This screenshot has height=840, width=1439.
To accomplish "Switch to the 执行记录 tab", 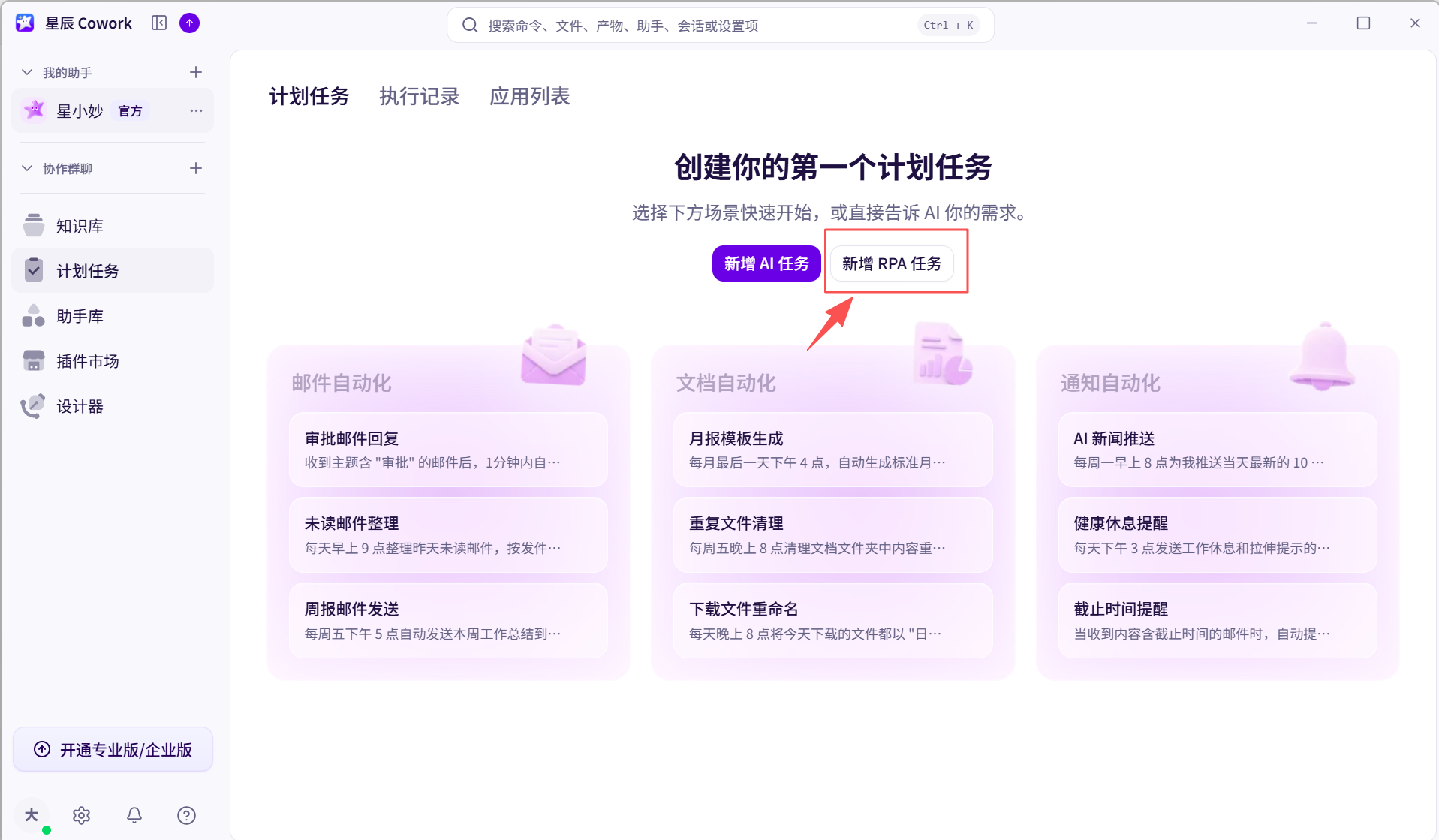I will click(x=420, y=96).
